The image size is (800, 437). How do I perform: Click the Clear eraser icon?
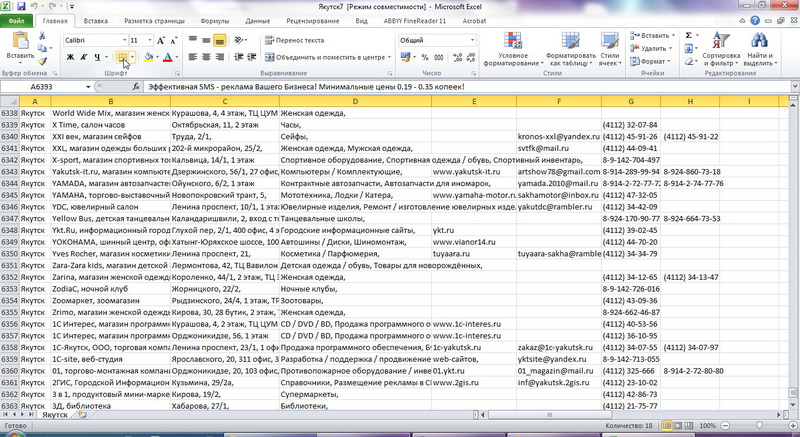(x=689, y=61)
